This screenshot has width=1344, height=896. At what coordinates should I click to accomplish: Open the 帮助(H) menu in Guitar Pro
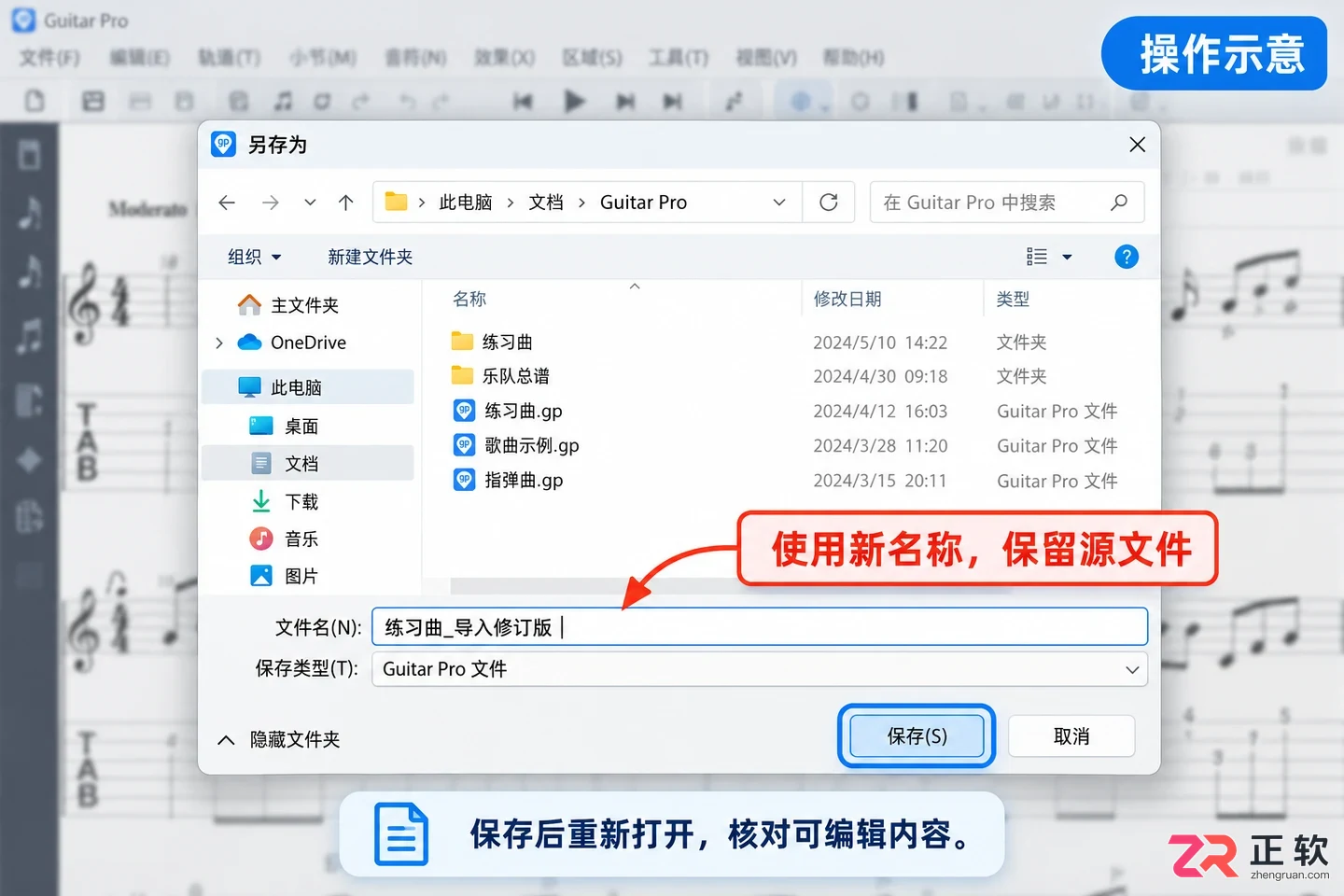click(x=853, y=58)
